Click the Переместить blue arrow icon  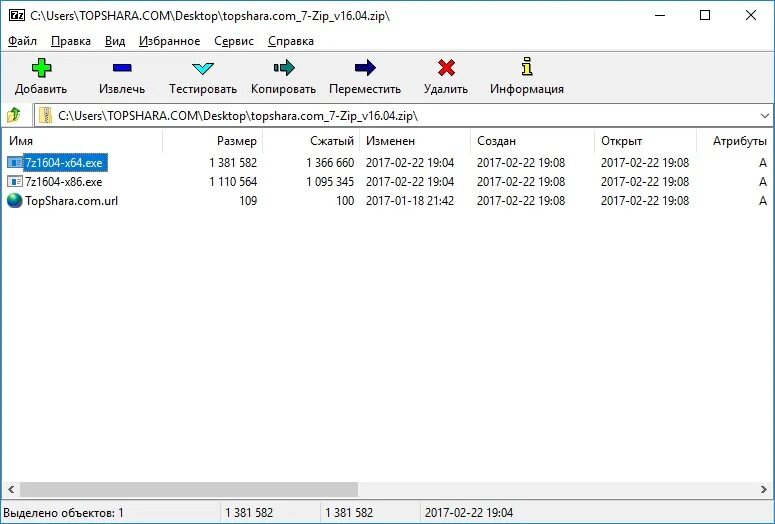tap(365, 68)
